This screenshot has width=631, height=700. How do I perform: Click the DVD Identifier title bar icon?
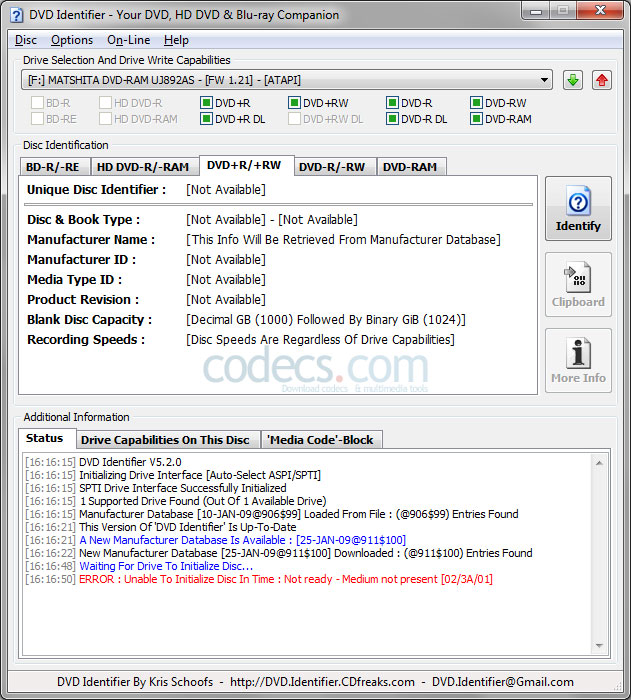coord(17,15)
